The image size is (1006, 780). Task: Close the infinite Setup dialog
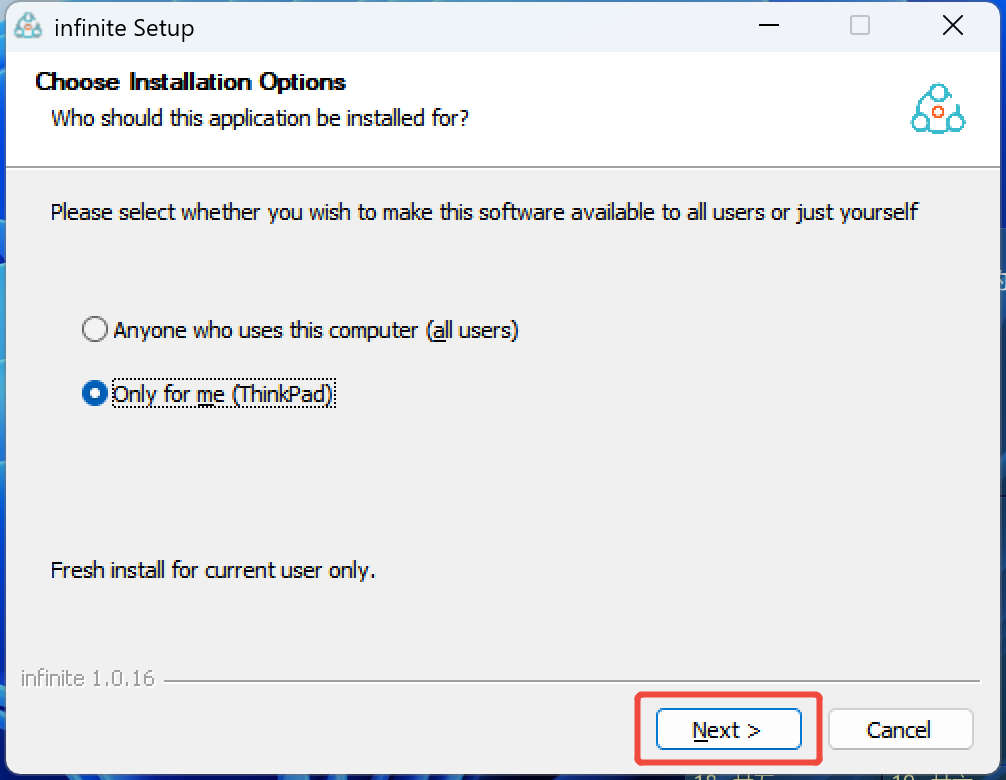pos(953,26)
